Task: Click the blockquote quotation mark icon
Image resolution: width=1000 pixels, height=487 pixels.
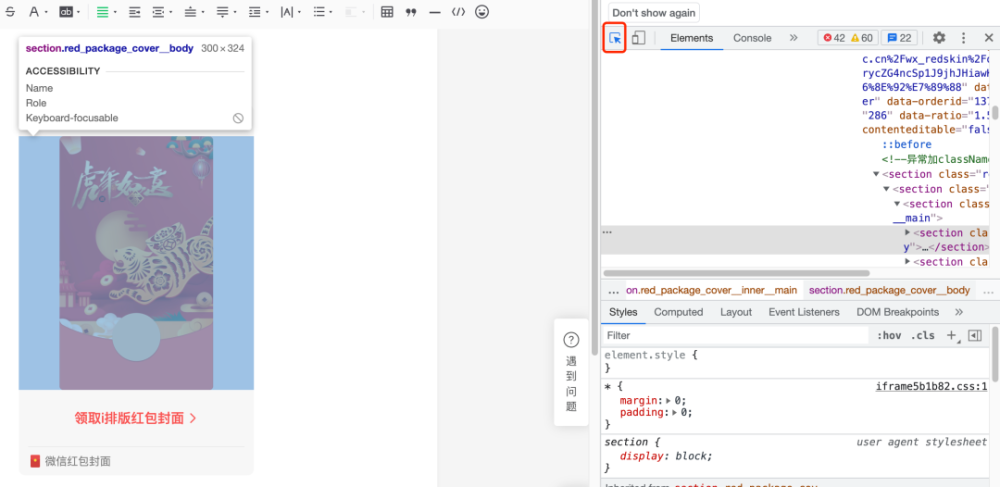Action: [411, 12]
